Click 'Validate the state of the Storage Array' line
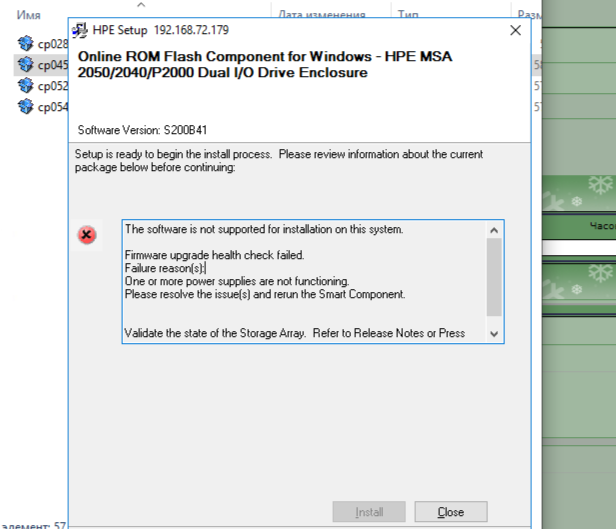616x529 pixels. [x=295, y=333]
